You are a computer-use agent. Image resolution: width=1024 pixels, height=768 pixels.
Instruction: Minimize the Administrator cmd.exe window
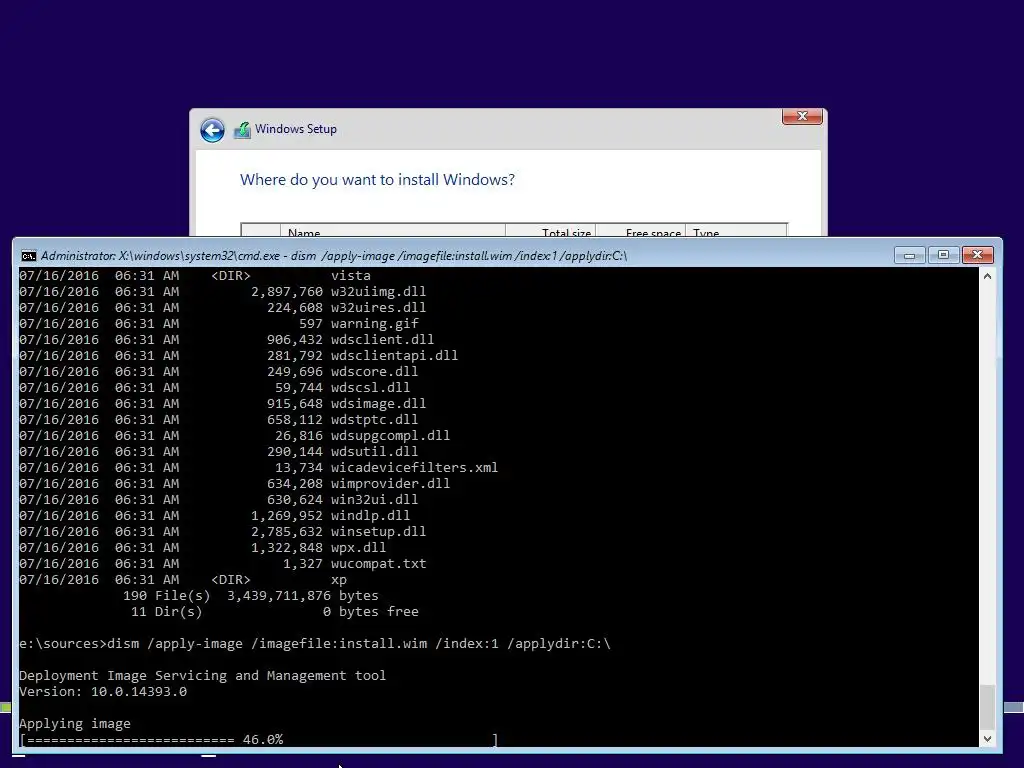pyautogui.click(x=909, y=255)
